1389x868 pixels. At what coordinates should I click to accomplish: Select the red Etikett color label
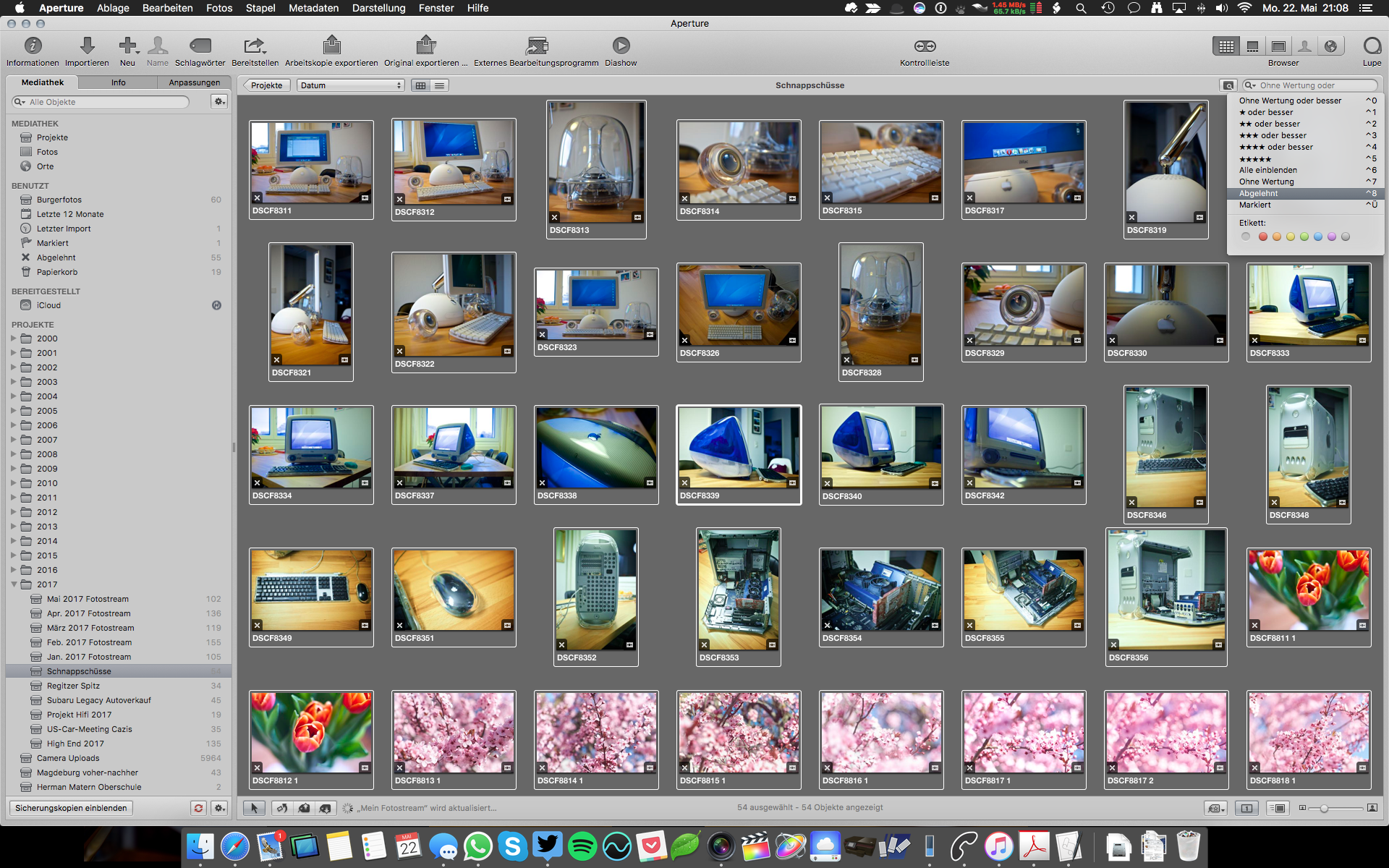(1262, 237)
